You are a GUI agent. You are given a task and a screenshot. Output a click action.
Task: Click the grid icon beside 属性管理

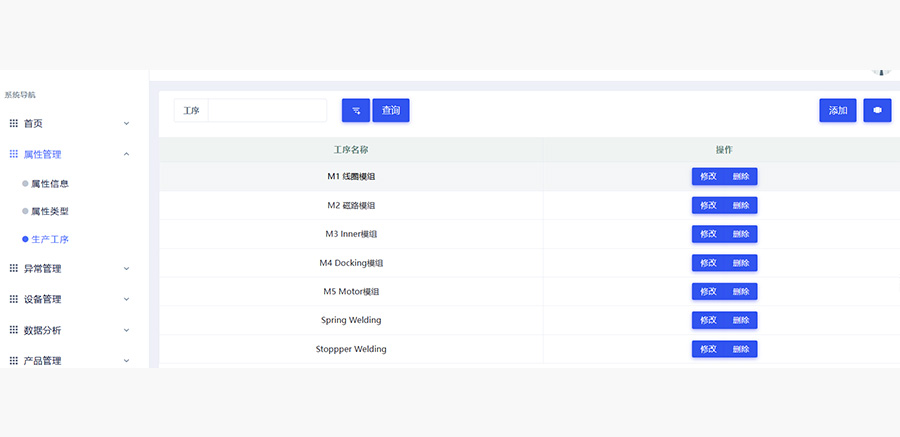point(14,154)
